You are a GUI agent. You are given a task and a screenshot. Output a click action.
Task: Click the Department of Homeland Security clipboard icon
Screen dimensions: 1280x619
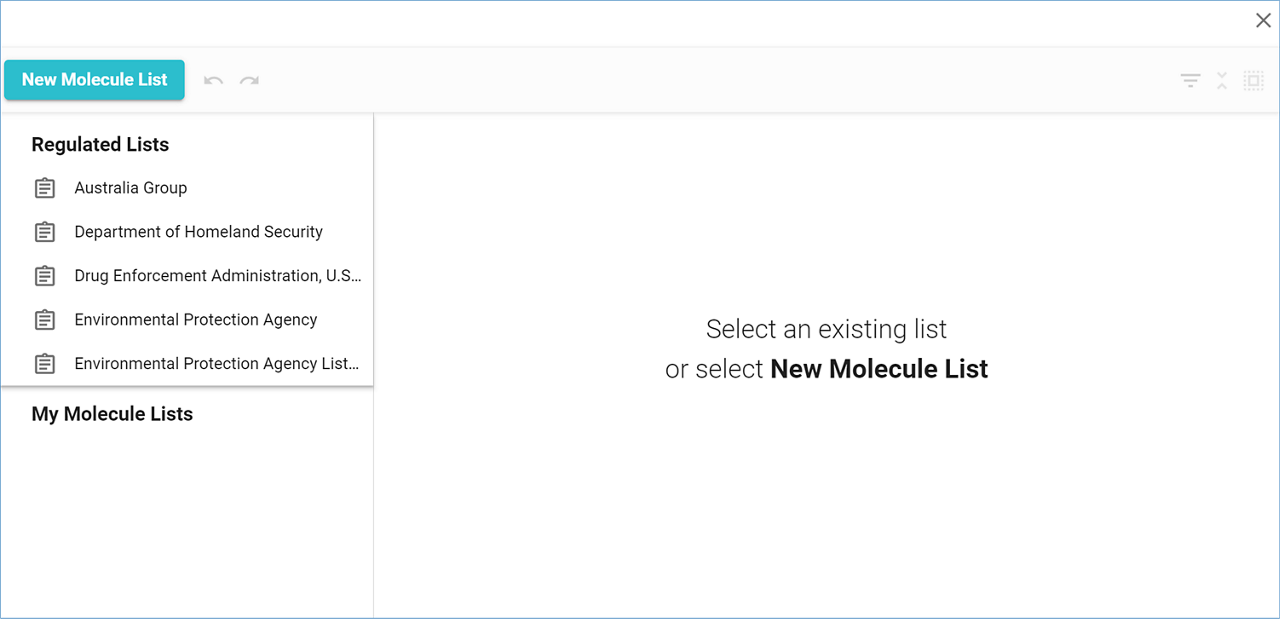[45, 232]
